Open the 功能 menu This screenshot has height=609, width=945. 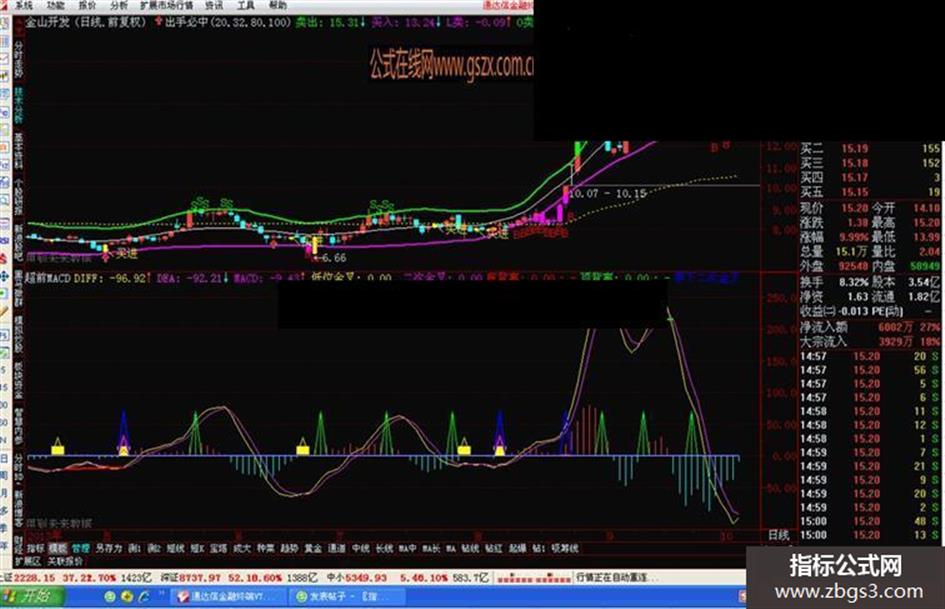pos(55,5)
